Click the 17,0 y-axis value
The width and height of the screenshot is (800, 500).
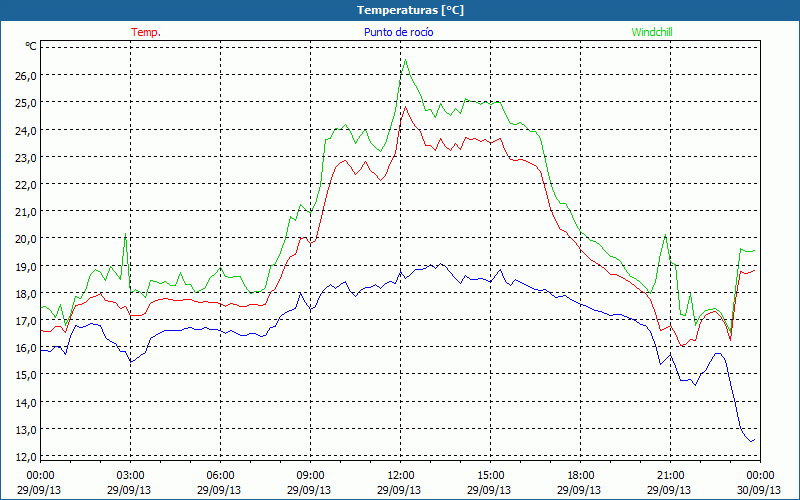(26, 320)
